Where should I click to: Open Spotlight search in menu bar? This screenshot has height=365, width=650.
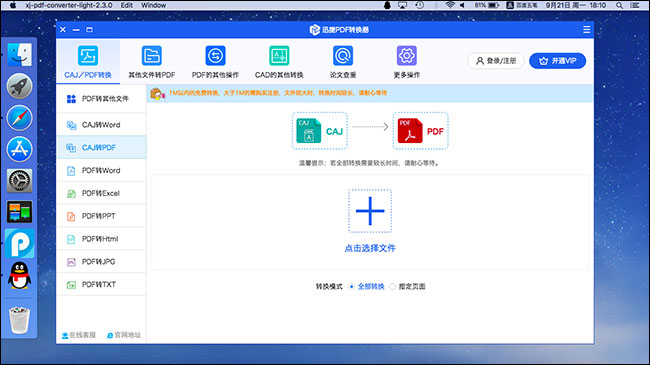point(619,5)
